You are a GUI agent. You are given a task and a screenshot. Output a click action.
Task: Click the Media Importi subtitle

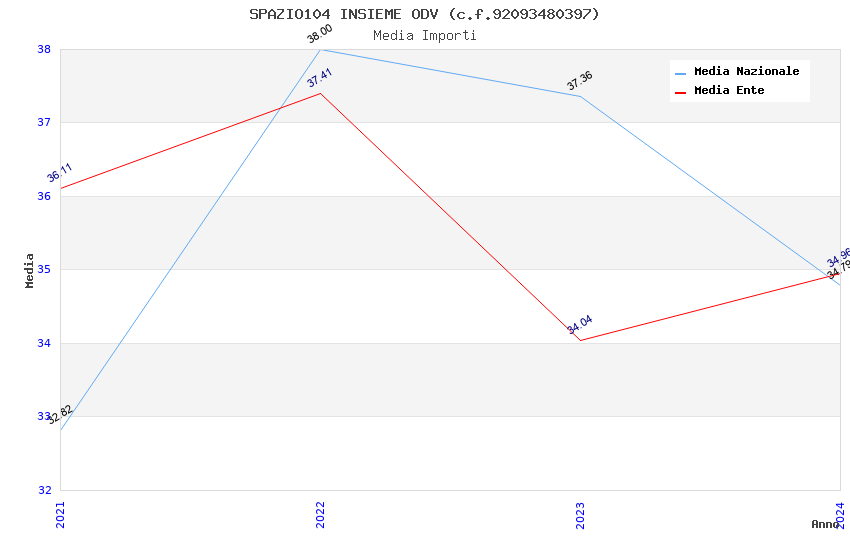click(425, 36)
